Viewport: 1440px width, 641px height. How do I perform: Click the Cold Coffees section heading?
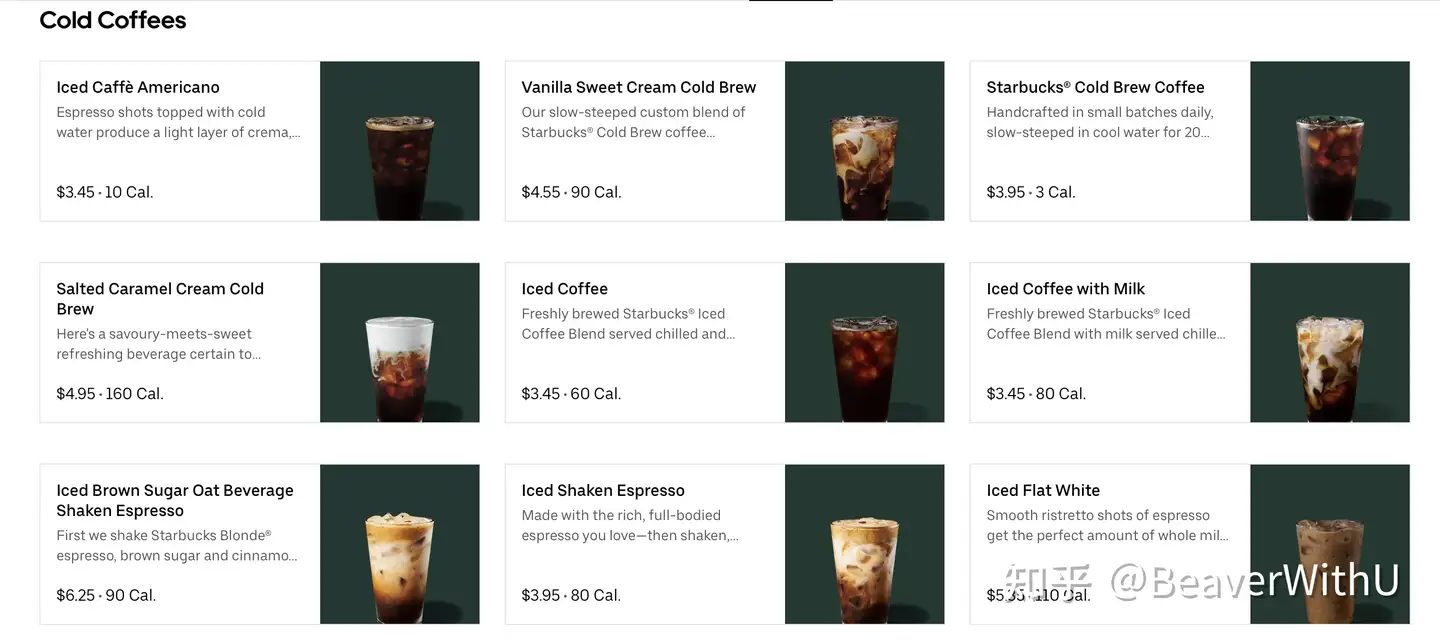[113, 20]
